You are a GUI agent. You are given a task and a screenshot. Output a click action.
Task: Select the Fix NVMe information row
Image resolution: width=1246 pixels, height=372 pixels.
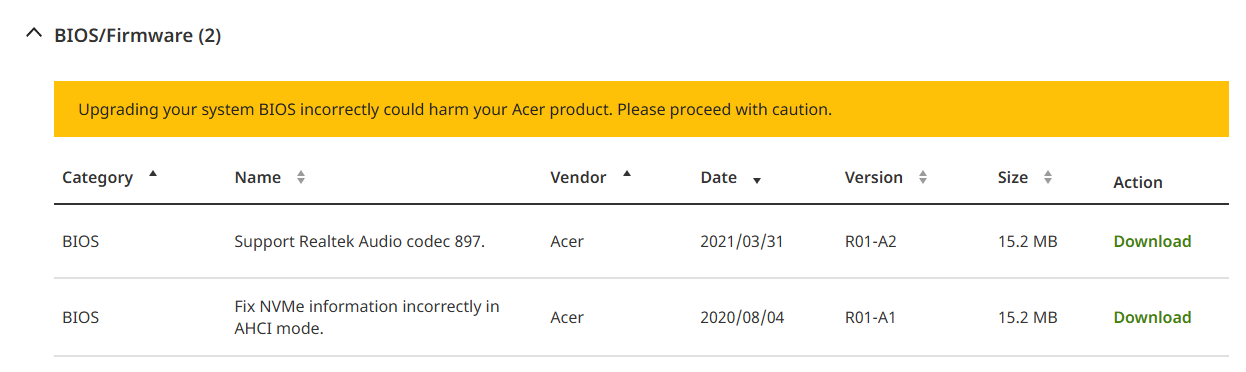(641, 317)
